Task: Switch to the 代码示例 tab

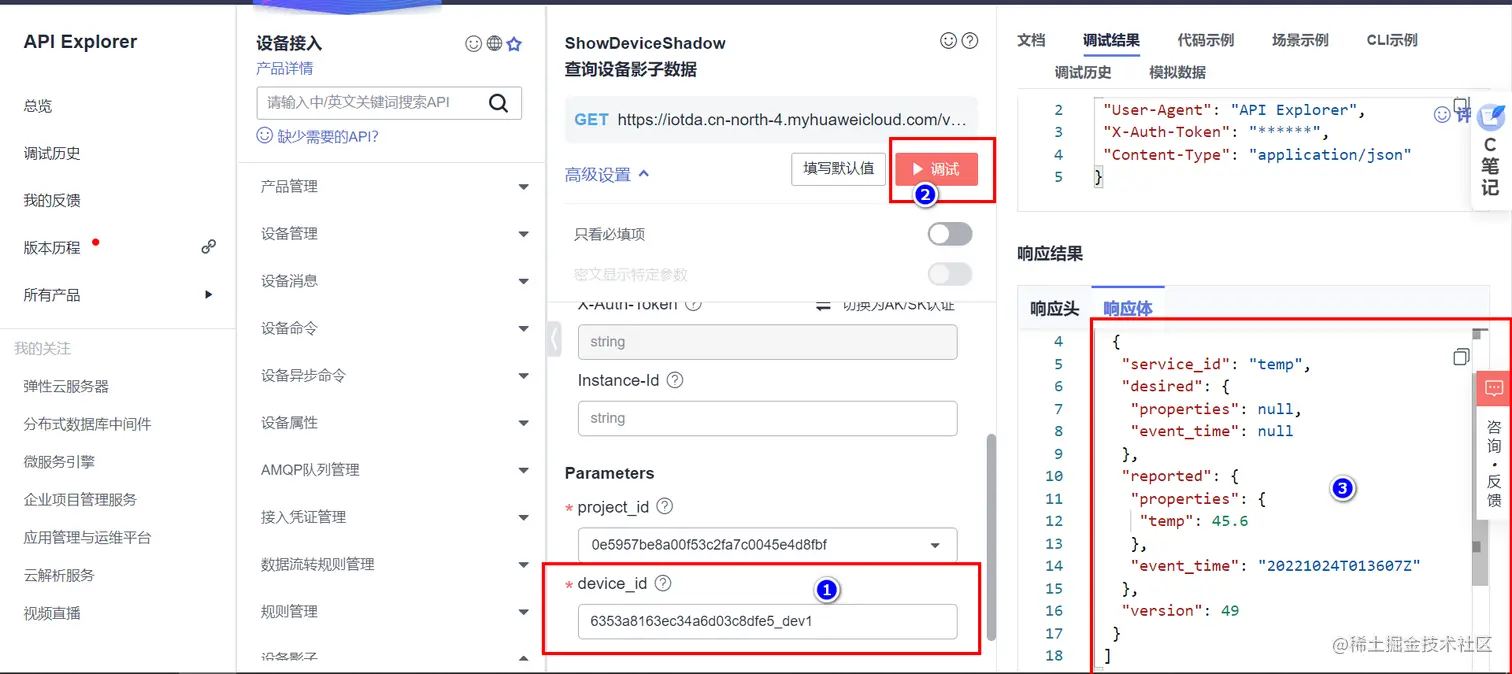Action: click(x=1205, y=40)
